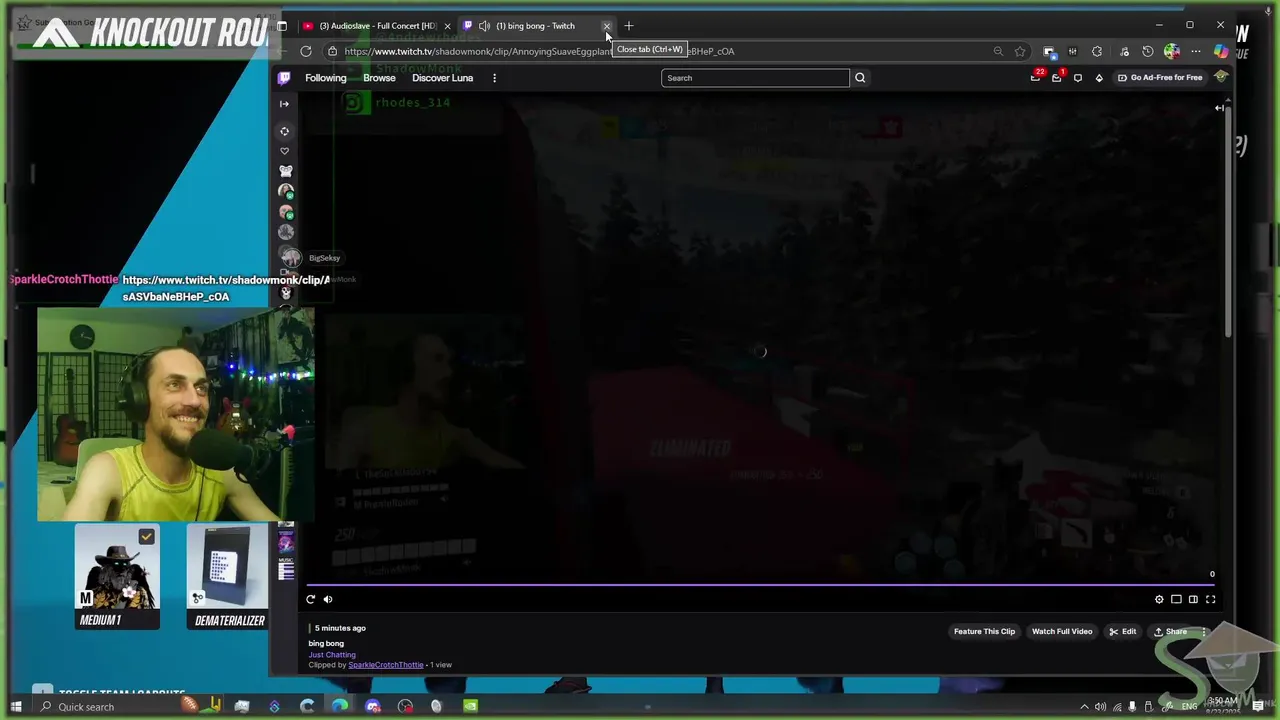Open SparkleCrotchThottie clipper profile link
This screenshot has height=720, width=1280.
tap(386, 665)
